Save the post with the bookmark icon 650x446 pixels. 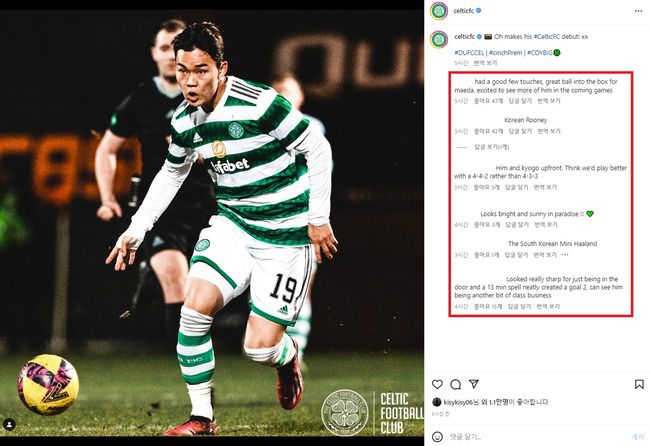click(639, 384)
